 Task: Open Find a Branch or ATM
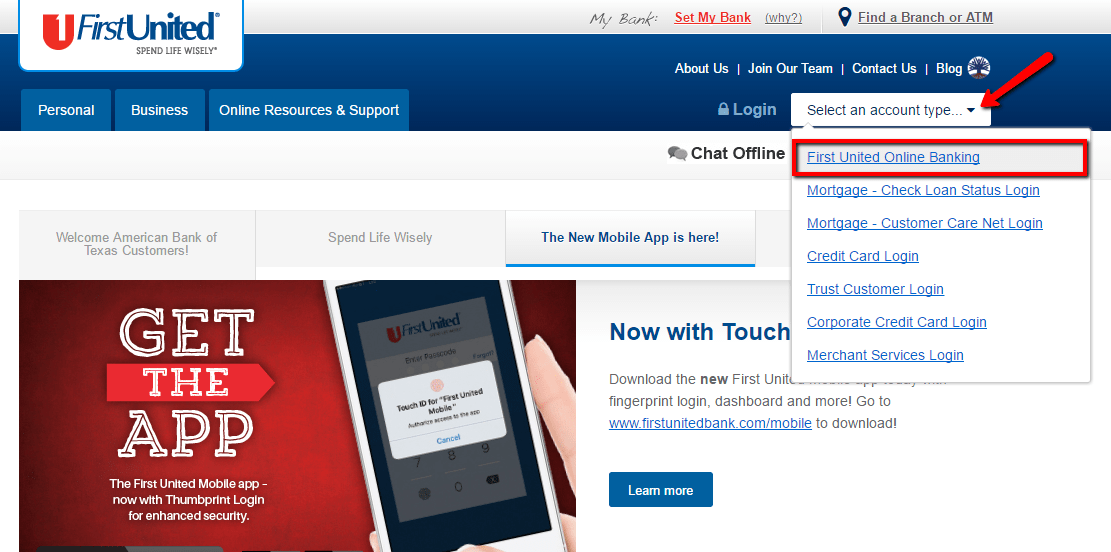click(925, 17)
